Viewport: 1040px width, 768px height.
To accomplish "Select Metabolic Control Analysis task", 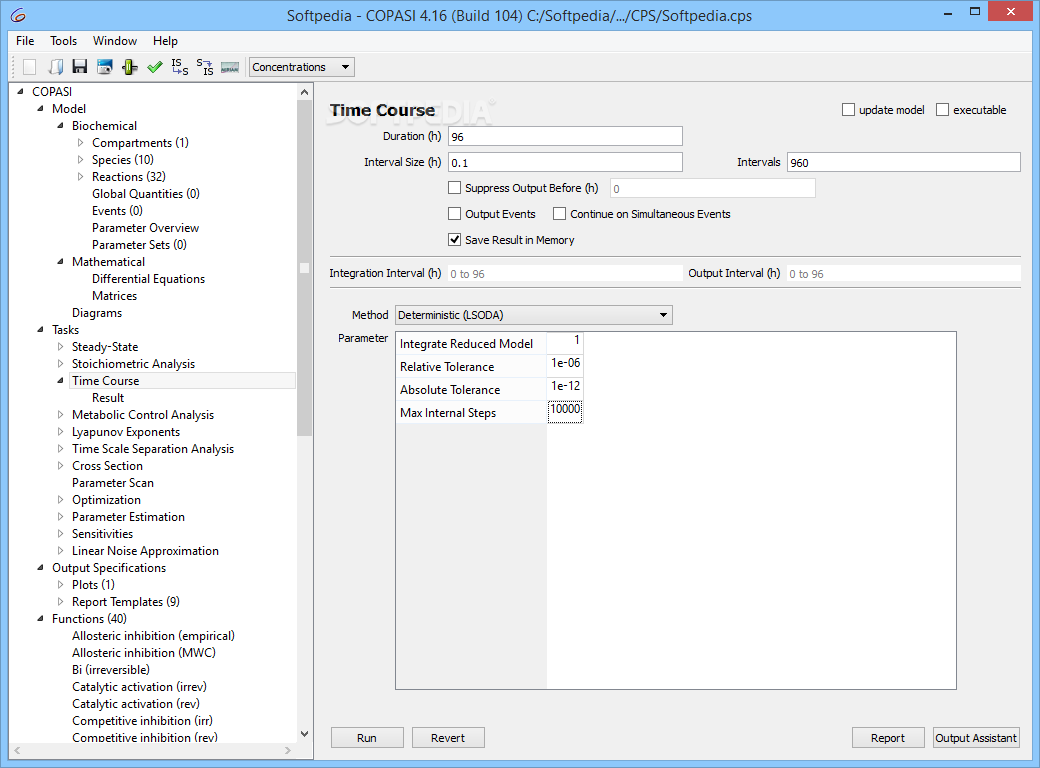I will click(143, 415).
